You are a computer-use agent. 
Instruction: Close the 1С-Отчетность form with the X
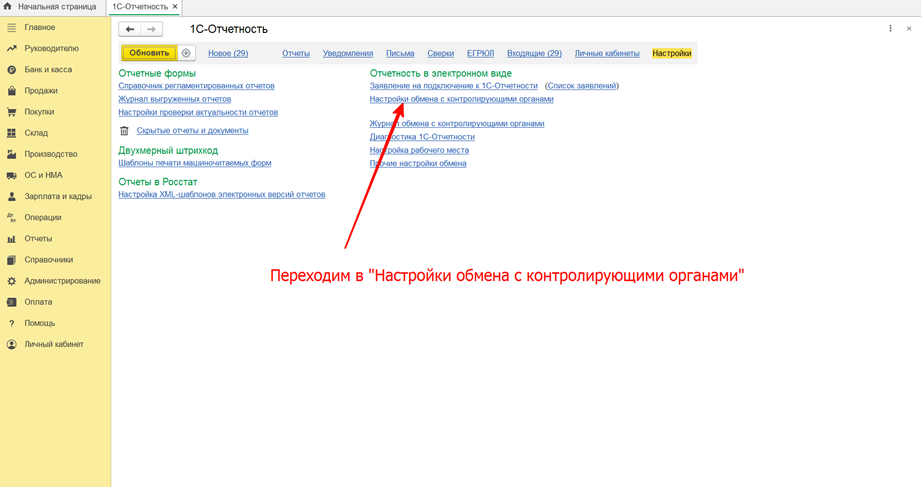909,29
